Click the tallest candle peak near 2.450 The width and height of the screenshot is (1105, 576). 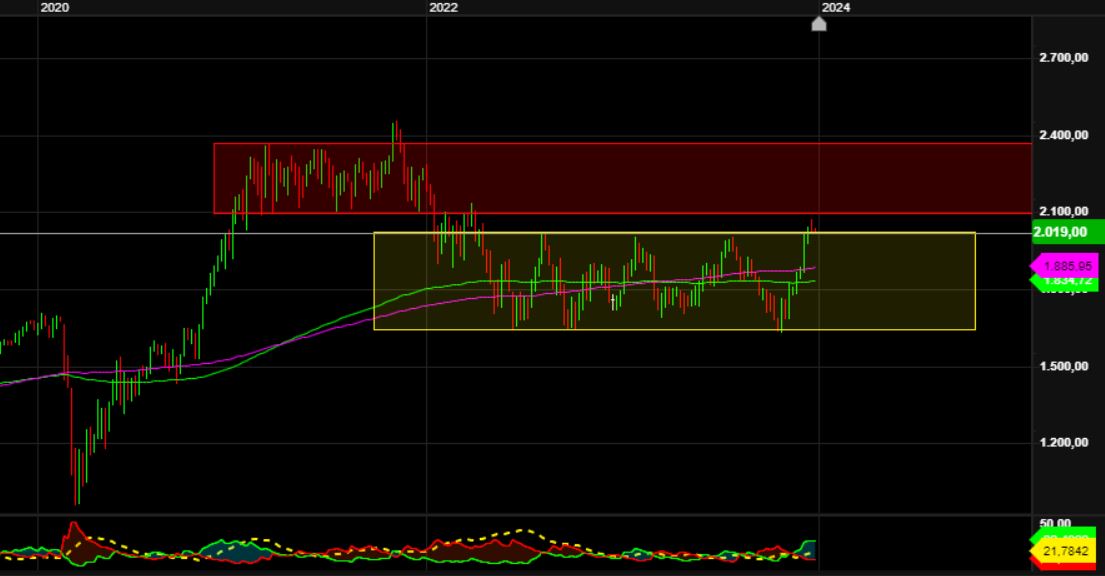tap(395, 120)
